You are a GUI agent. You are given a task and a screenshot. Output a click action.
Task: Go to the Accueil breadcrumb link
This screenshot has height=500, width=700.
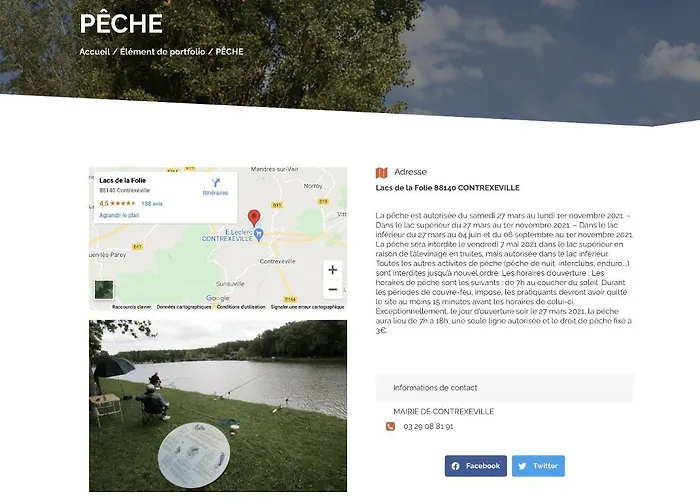[x=95, y=52]
